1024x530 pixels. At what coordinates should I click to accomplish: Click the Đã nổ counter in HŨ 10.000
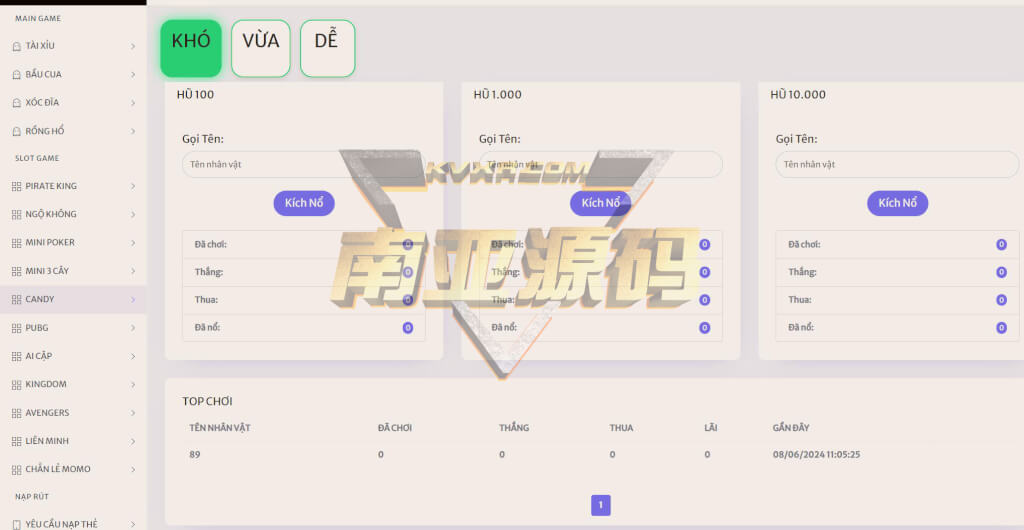(1001, 328)
